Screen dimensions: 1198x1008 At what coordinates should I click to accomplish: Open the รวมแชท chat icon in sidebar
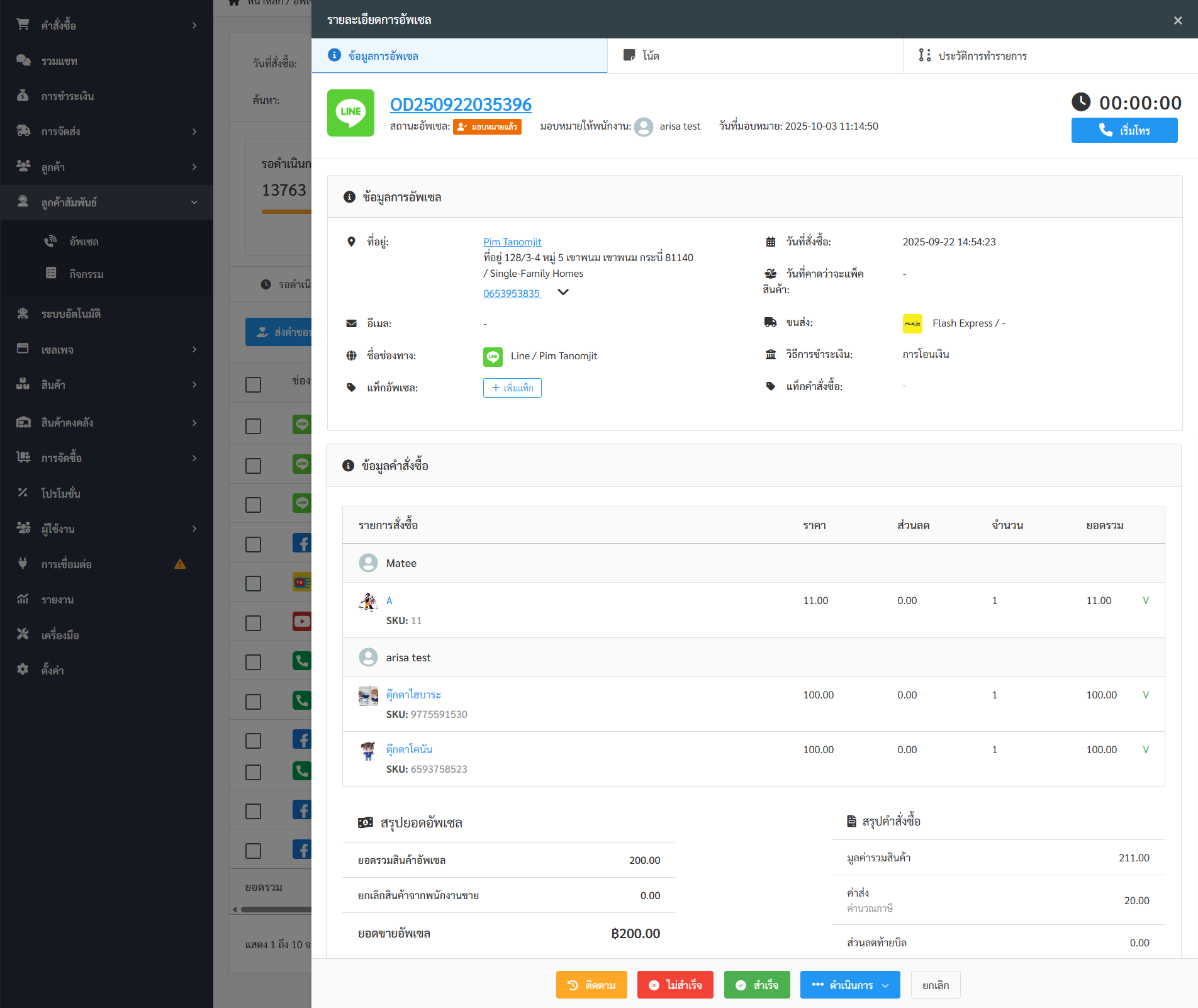23,61
